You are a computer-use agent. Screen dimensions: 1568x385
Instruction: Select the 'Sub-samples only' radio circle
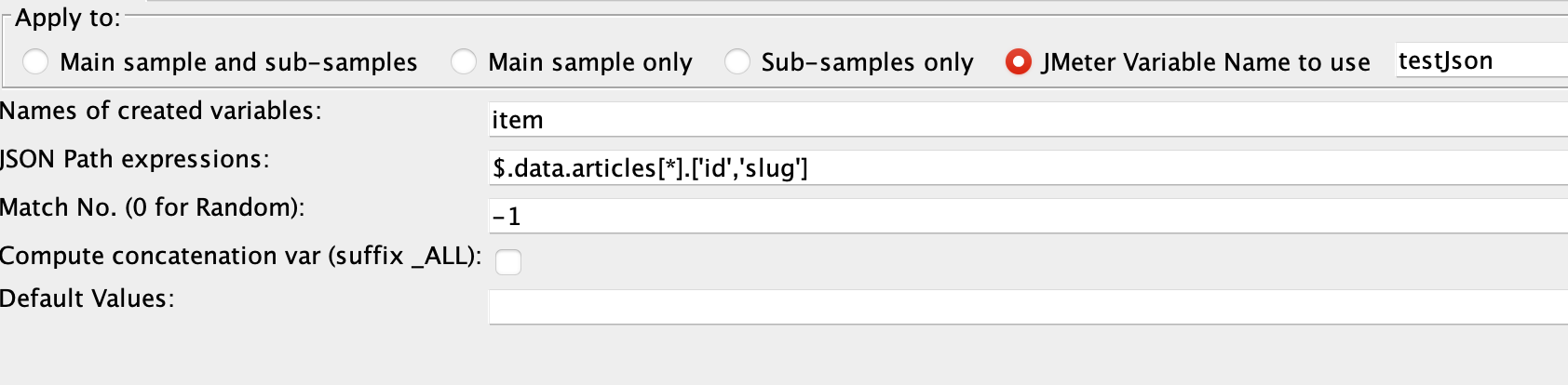tap(737, 62)
